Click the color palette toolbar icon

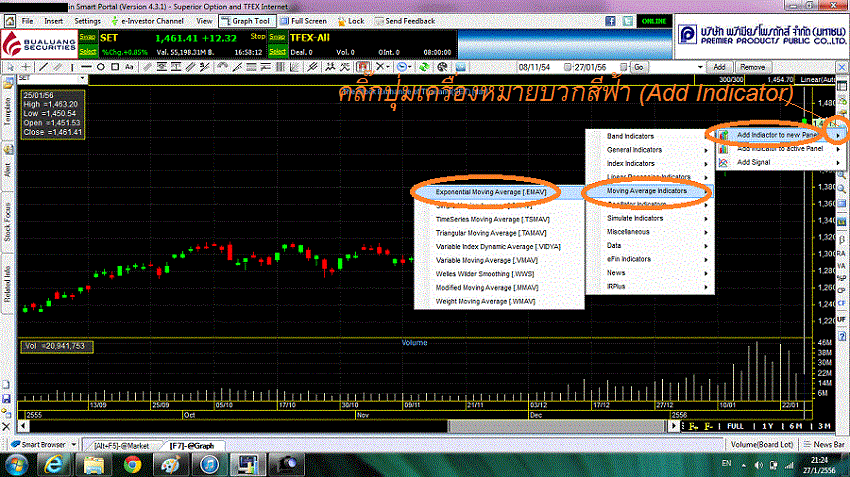[x=442, y=67]
